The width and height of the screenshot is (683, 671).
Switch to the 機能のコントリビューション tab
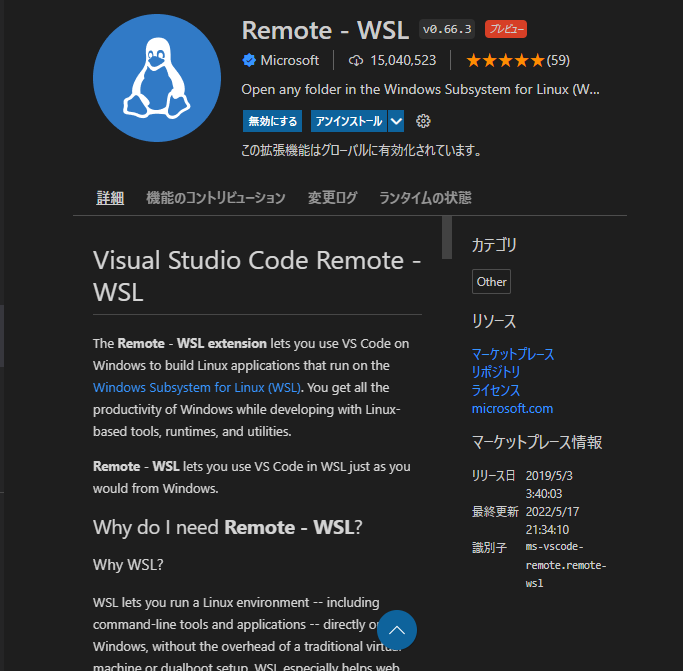click(x=216, y=198)
